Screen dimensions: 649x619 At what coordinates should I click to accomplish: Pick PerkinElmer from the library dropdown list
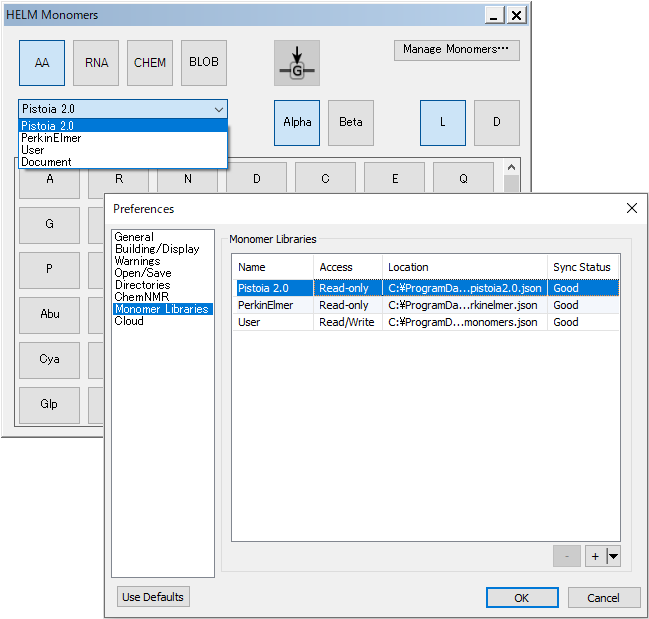52,138
